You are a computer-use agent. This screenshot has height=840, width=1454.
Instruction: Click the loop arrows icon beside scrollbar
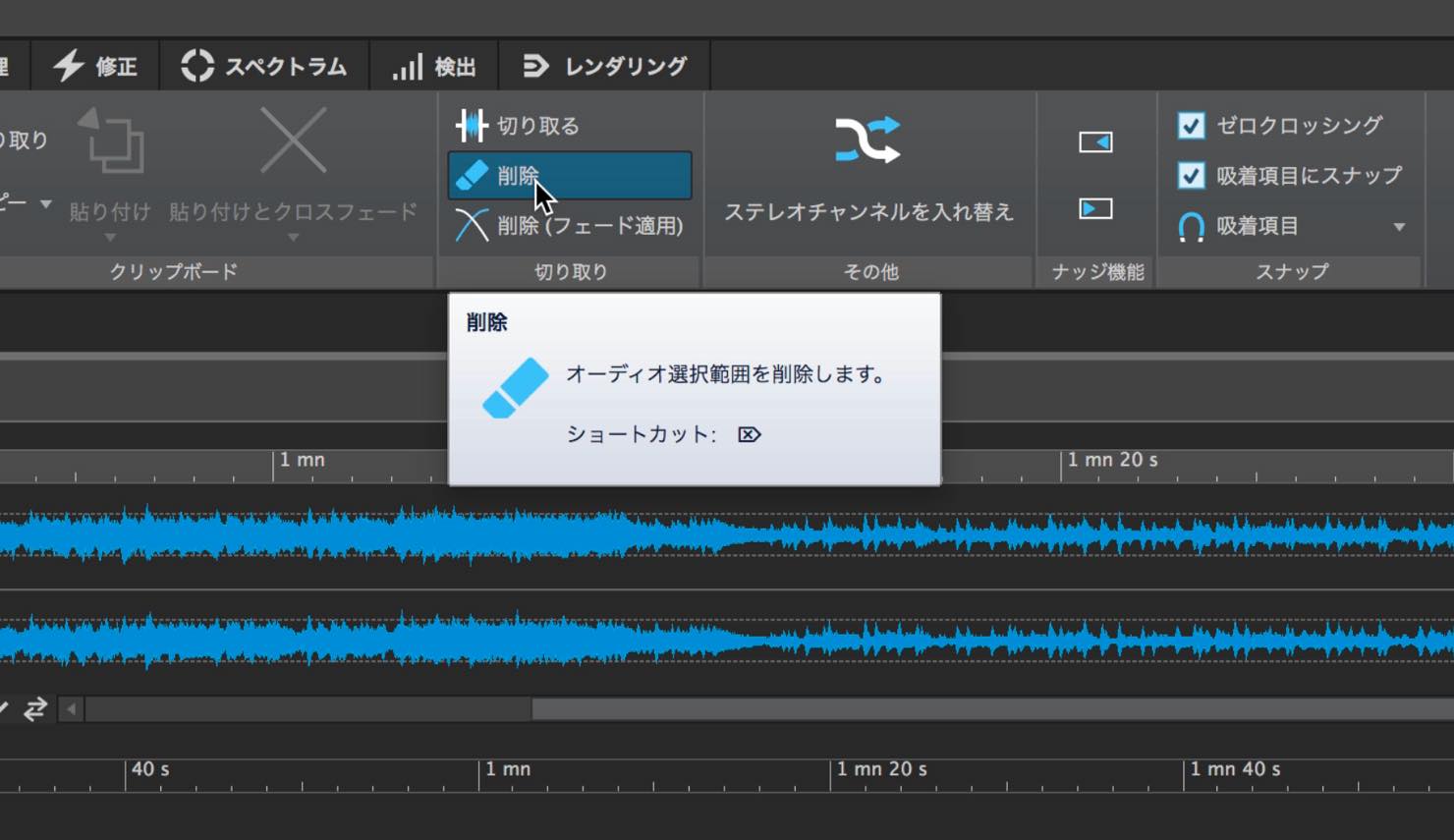pos(35,708)
